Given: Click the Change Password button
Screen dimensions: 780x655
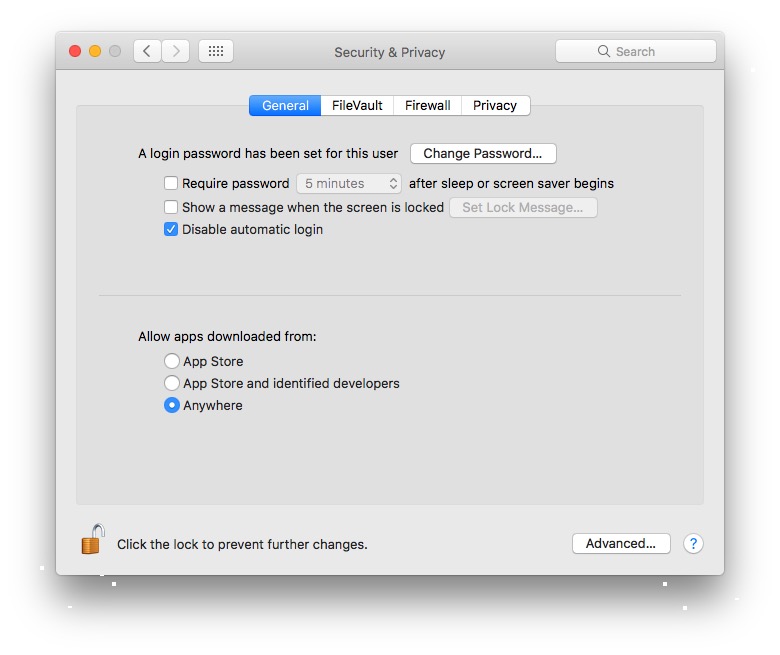Looking at the screenshot, I should coord(483,154).
